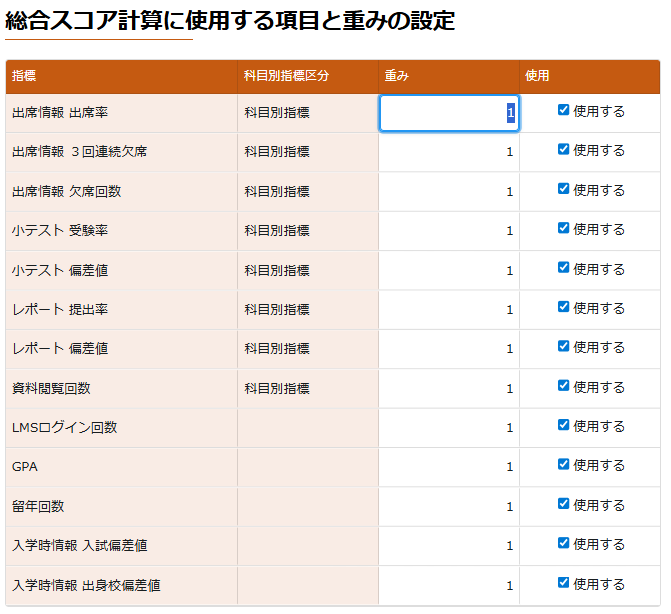The image size is (671, 614).
Task: Click the weight input for 資料閲覧回数
Action: point(448,388)
